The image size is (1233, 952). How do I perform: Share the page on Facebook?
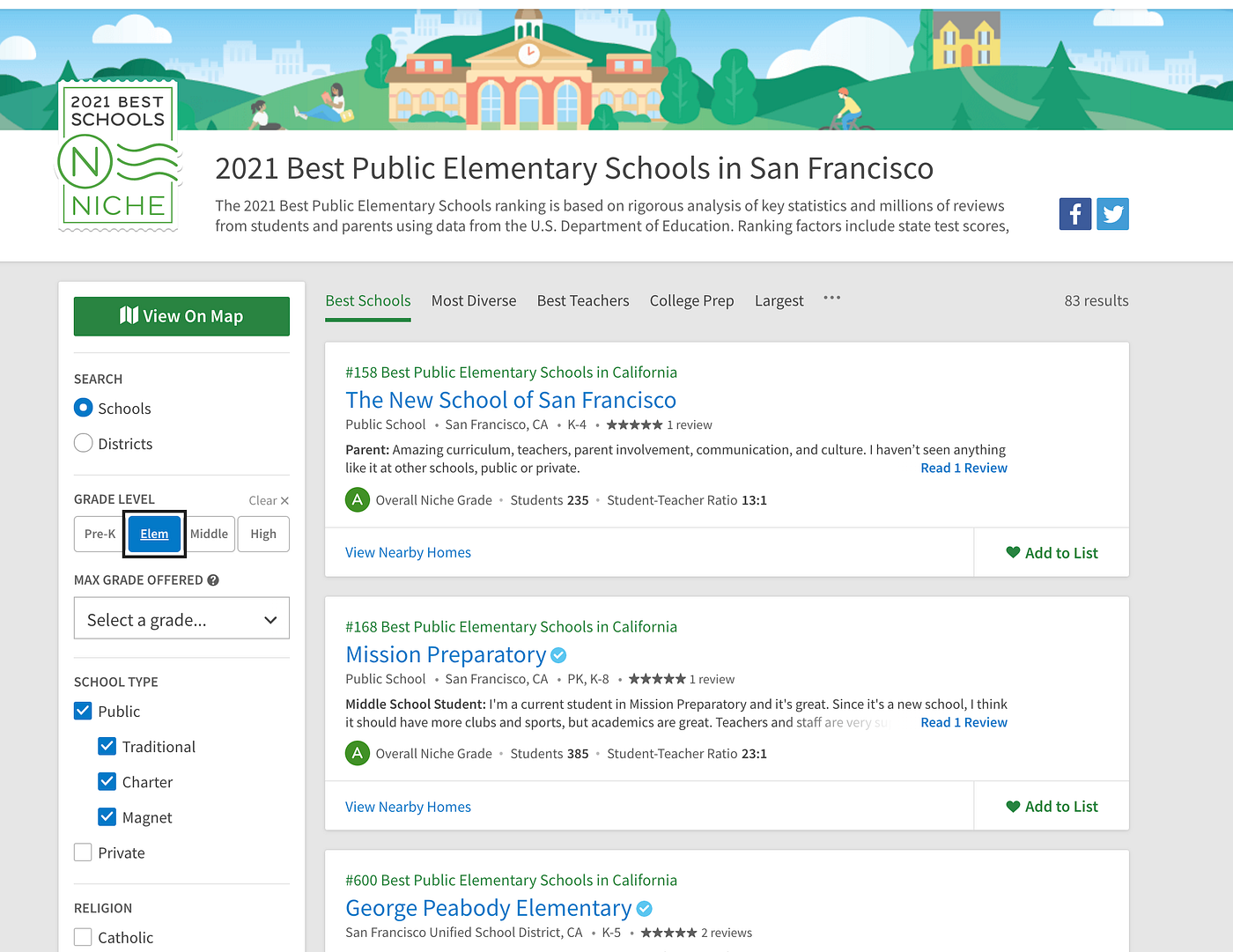1074,214
